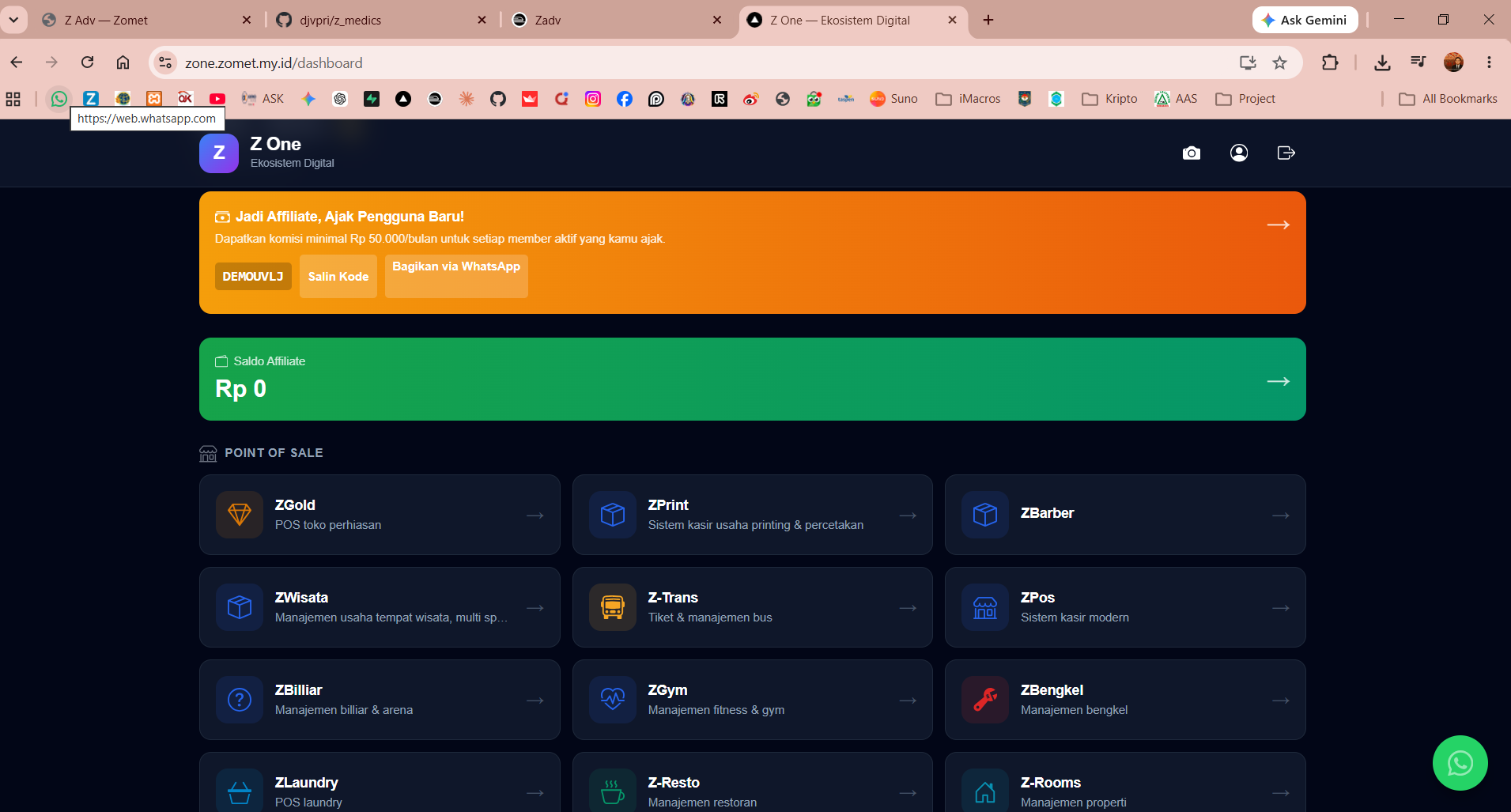The image size is (1511, 812).
Task: Click the camera icon in Z One header
Action: coord(1191,153)
